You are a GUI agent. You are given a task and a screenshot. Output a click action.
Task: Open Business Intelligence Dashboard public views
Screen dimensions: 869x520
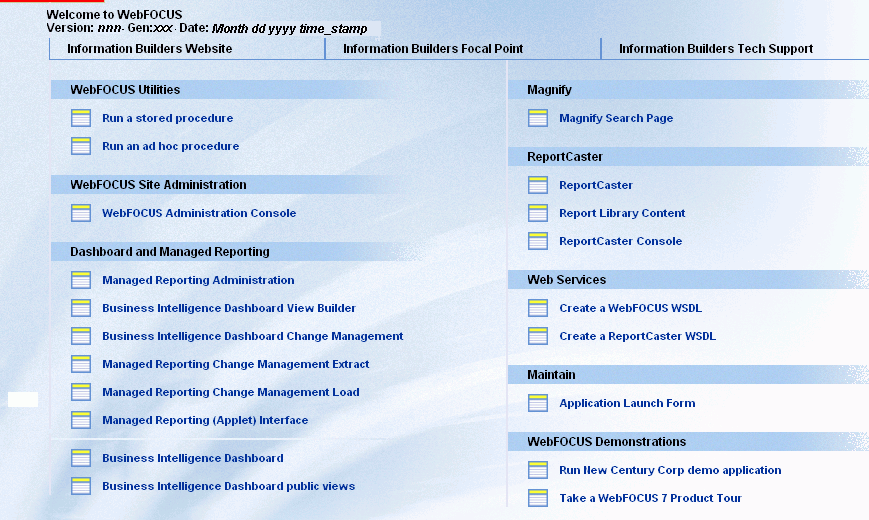pos(228,486)
